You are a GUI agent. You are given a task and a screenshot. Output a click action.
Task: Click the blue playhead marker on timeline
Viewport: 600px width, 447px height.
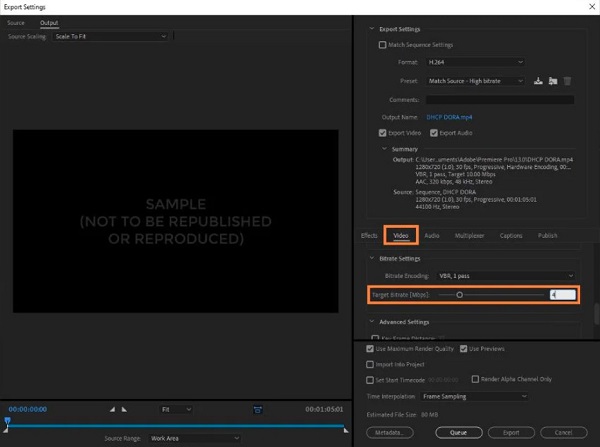pyautogui.click(x=7, y=421)
